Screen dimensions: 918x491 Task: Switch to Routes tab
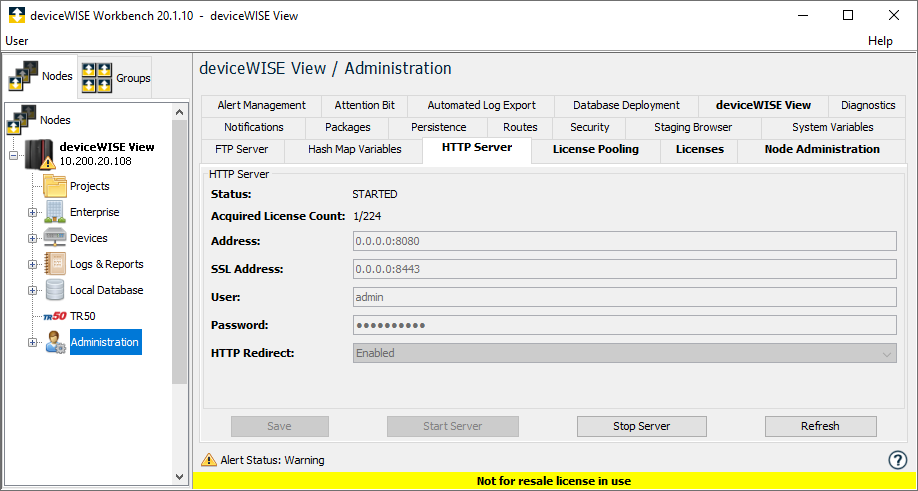click(x=520, y=127)
